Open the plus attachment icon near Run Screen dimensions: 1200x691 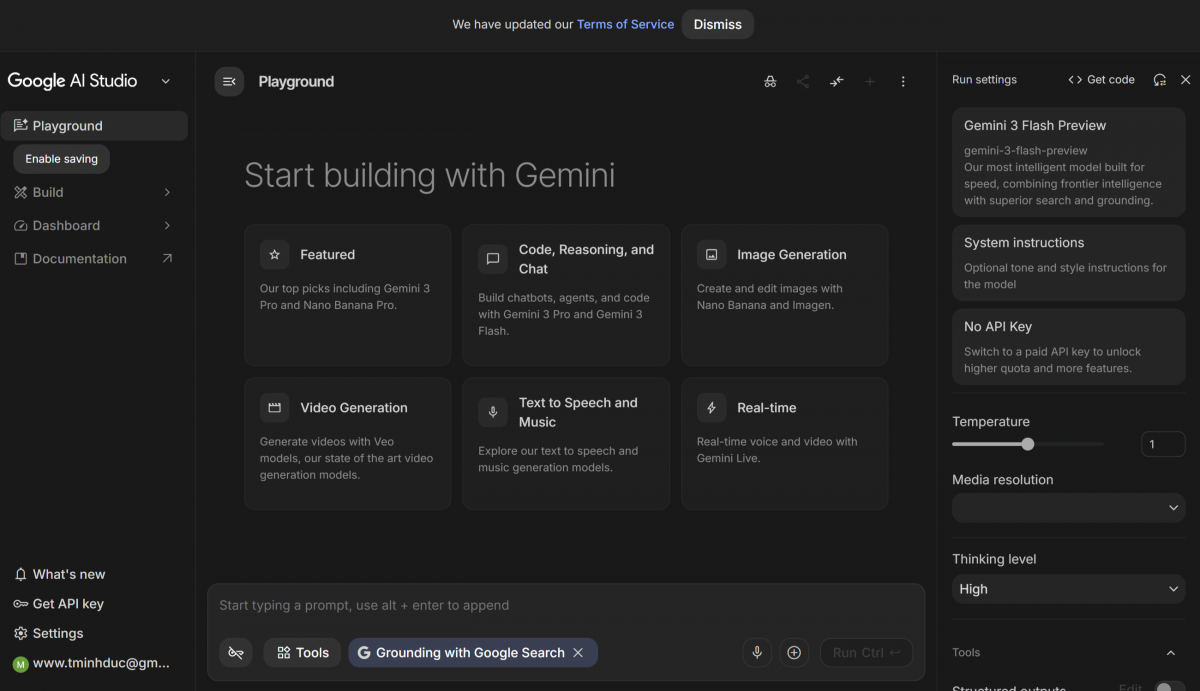(794, 652)
